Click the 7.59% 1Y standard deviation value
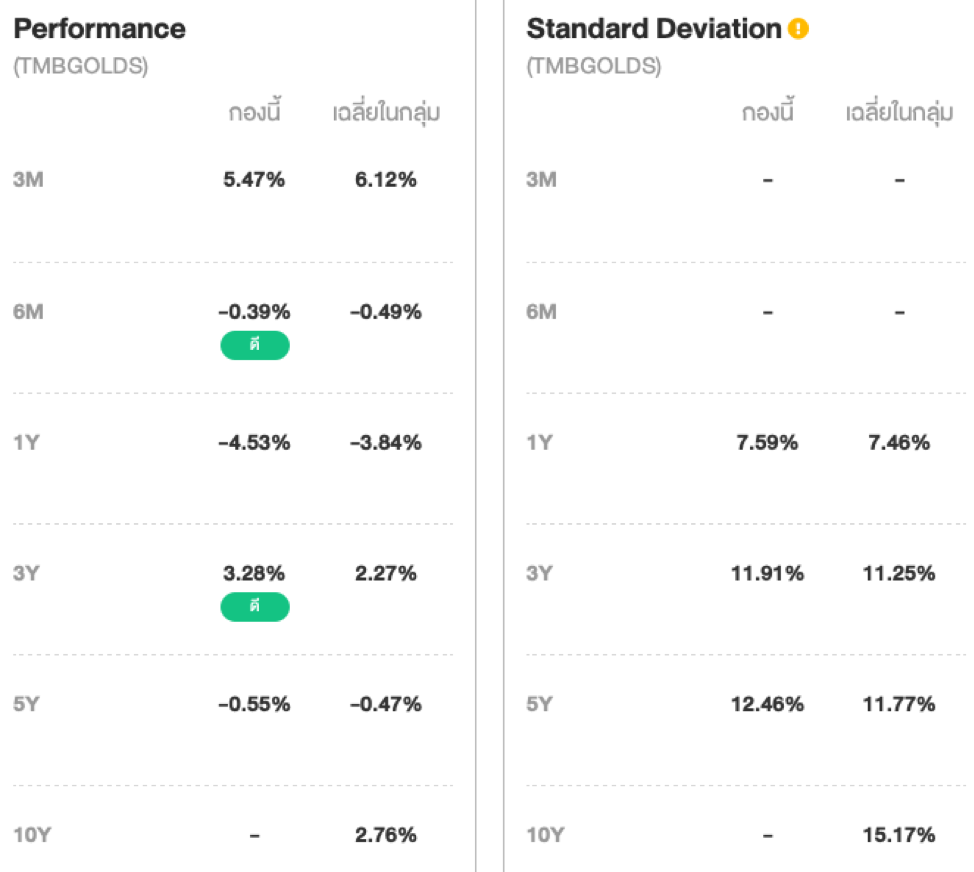This screenshot has height=872, width=974. coord(767,442)
